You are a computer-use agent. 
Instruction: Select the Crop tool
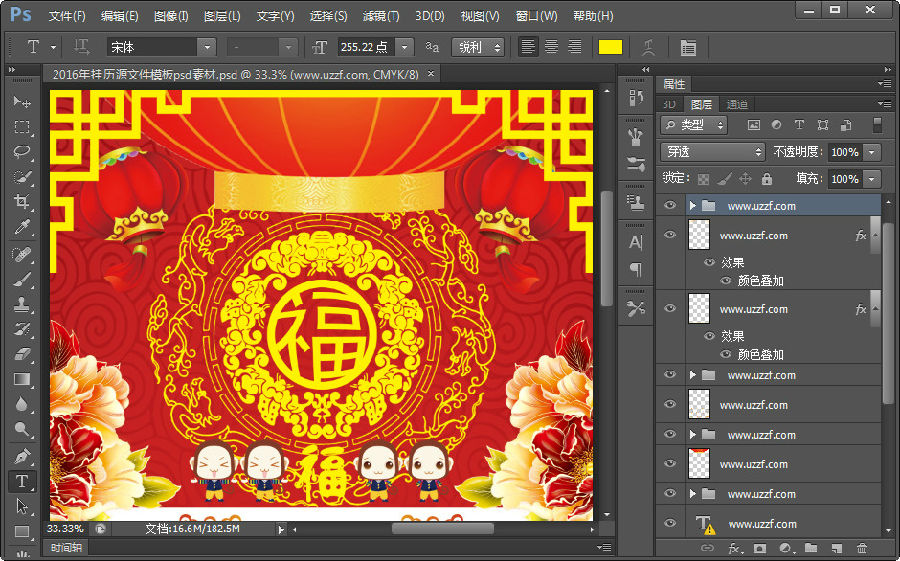[22, 202]
